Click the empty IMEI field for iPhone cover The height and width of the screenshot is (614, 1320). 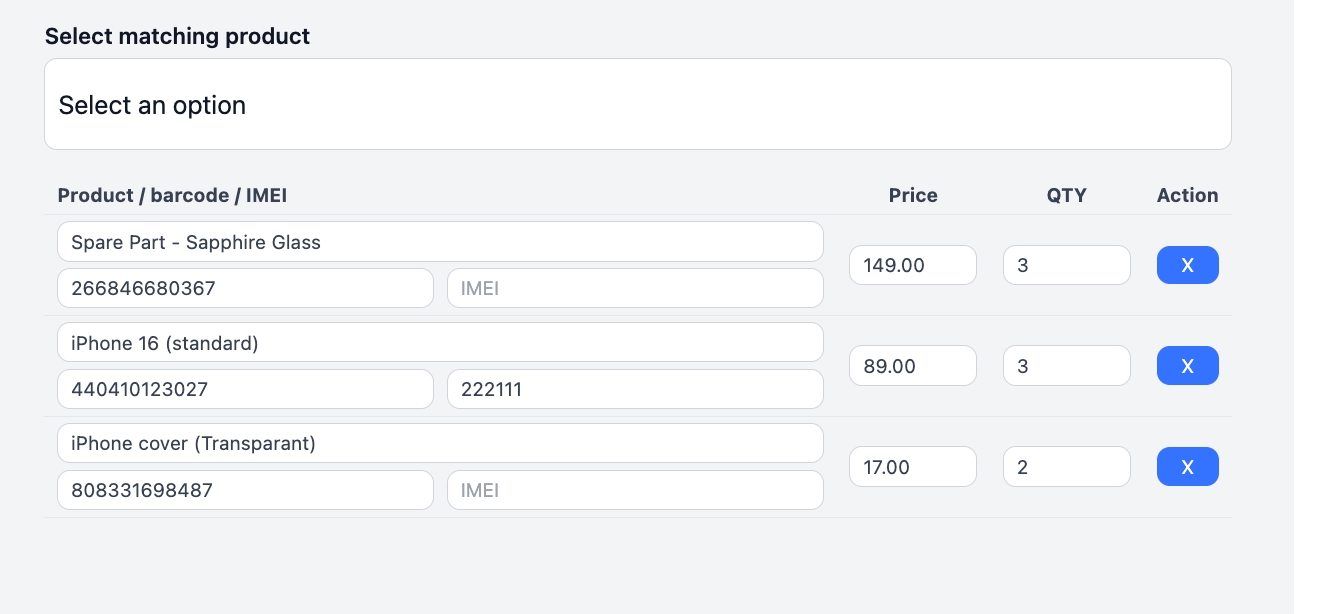click(x=635, y=490)
